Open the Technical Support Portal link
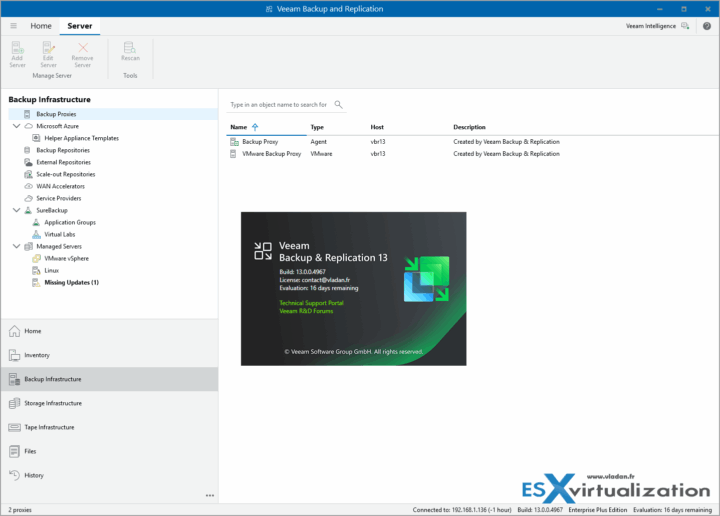Image resolution: width=720 pixels, height=516 pixels. [311, 303]
